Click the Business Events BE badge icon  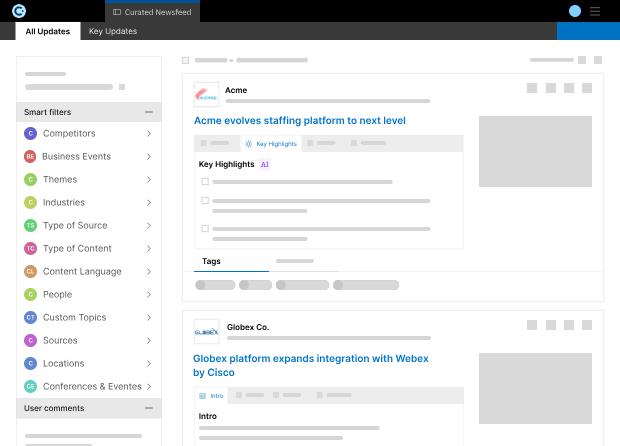(30, 157)
